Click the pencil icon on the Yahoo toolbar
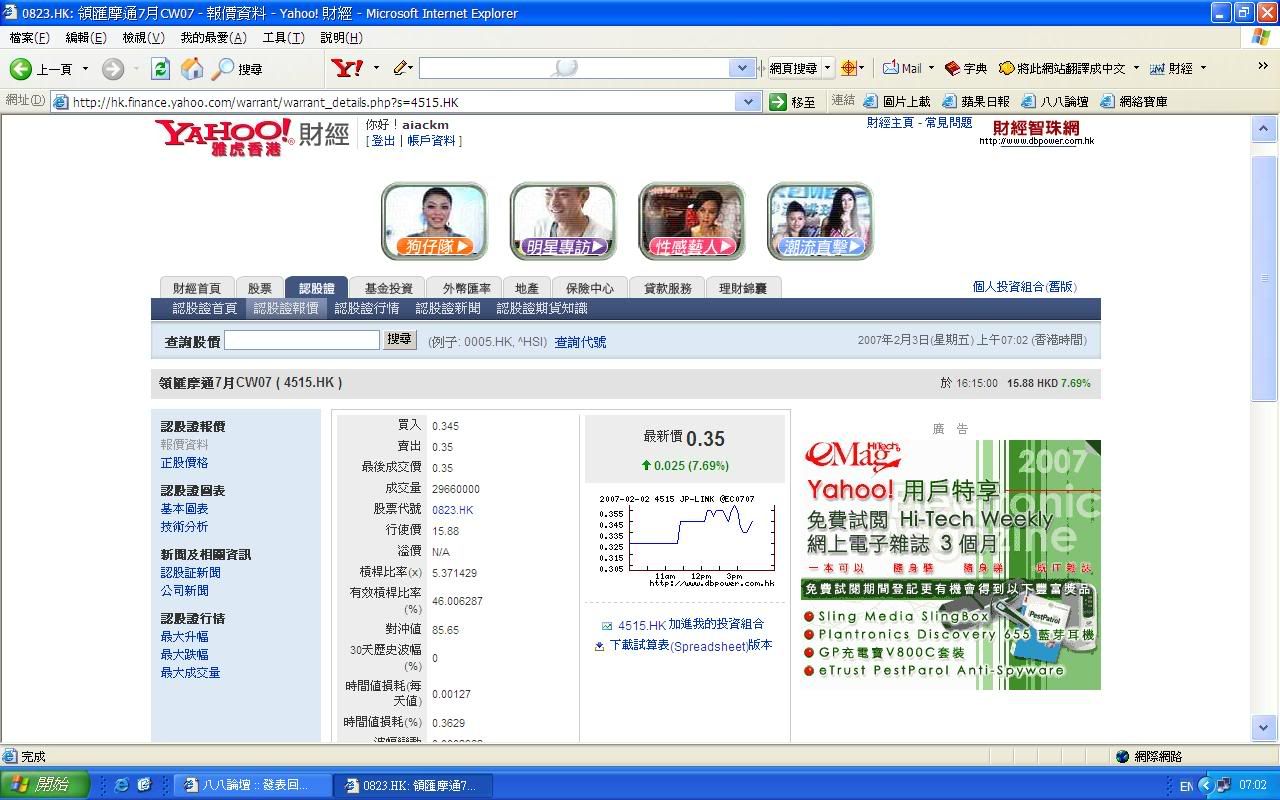The width and height of the screenshot is (1280, 800). (400, 68)
